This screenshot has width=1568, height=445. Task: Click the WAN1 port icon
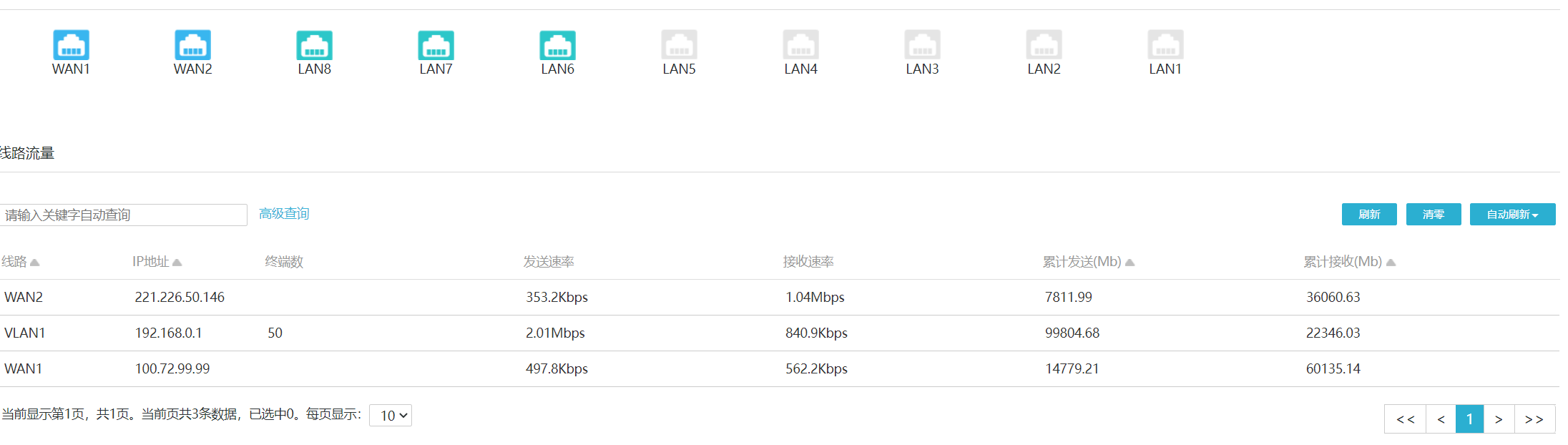click(x=71, y=45)
